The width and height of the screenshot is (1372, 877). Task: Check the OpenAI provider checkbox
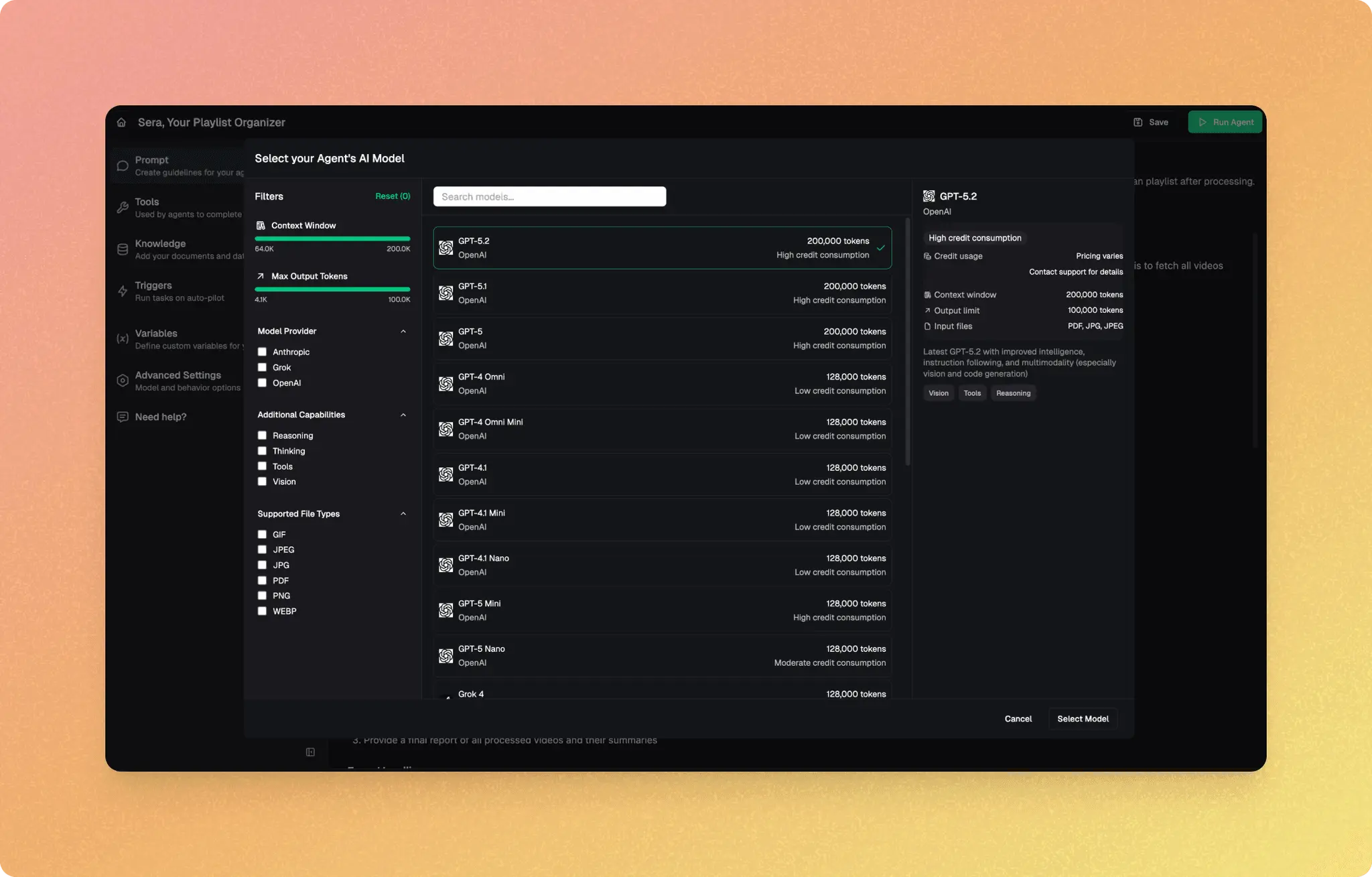click(262, 383)
